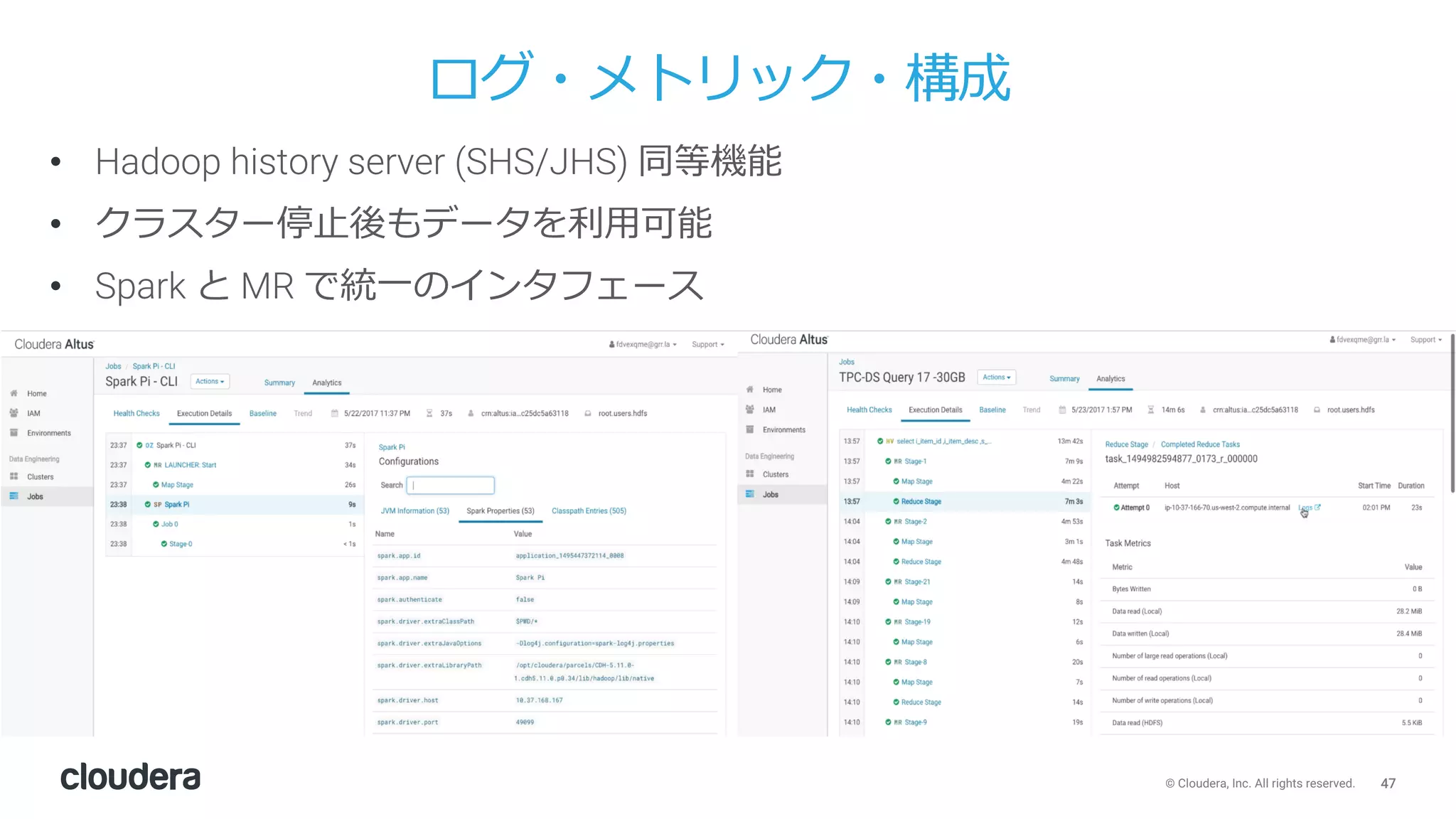Switch to Analytics tab of TPC-DS Query 17
Screen dimensions: 1456x819
(1110, 379)
